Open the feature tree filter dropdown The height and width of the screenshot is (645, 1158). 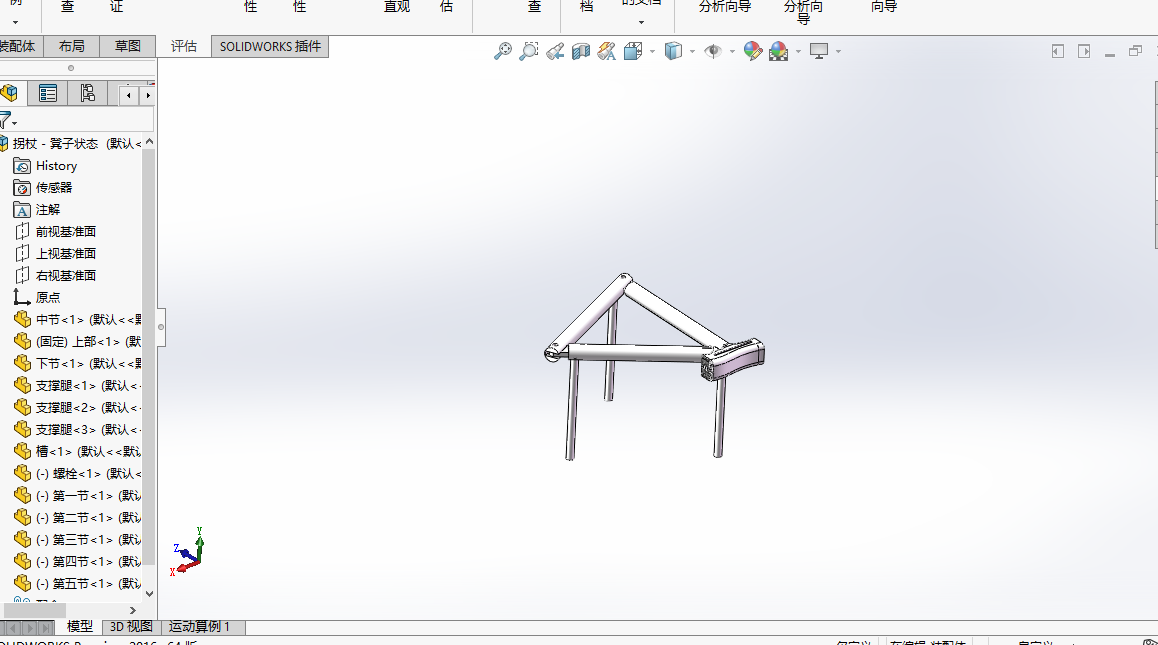click(x=8, y=121)
